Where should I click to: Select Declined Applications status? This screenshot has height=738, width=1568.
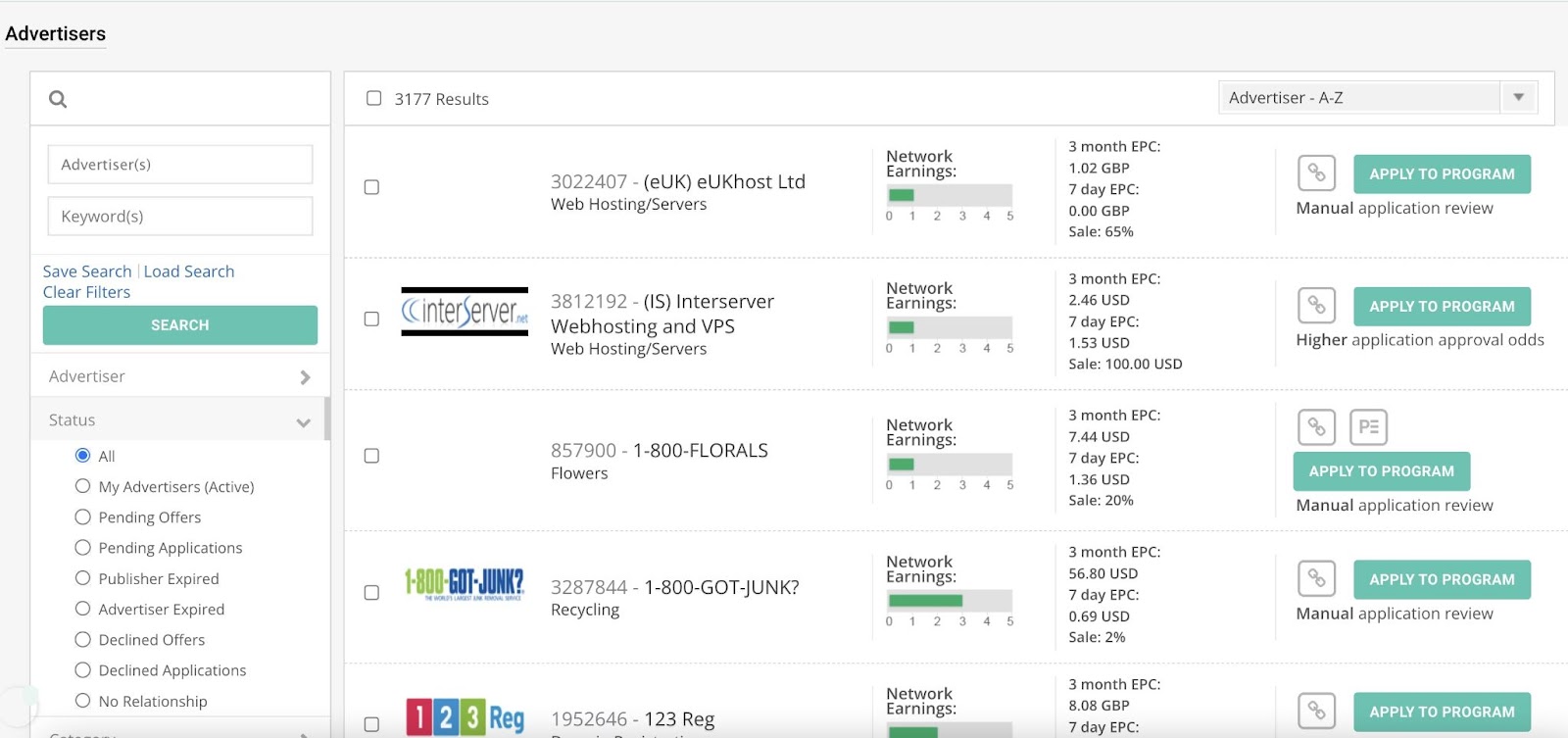[82, 669]
